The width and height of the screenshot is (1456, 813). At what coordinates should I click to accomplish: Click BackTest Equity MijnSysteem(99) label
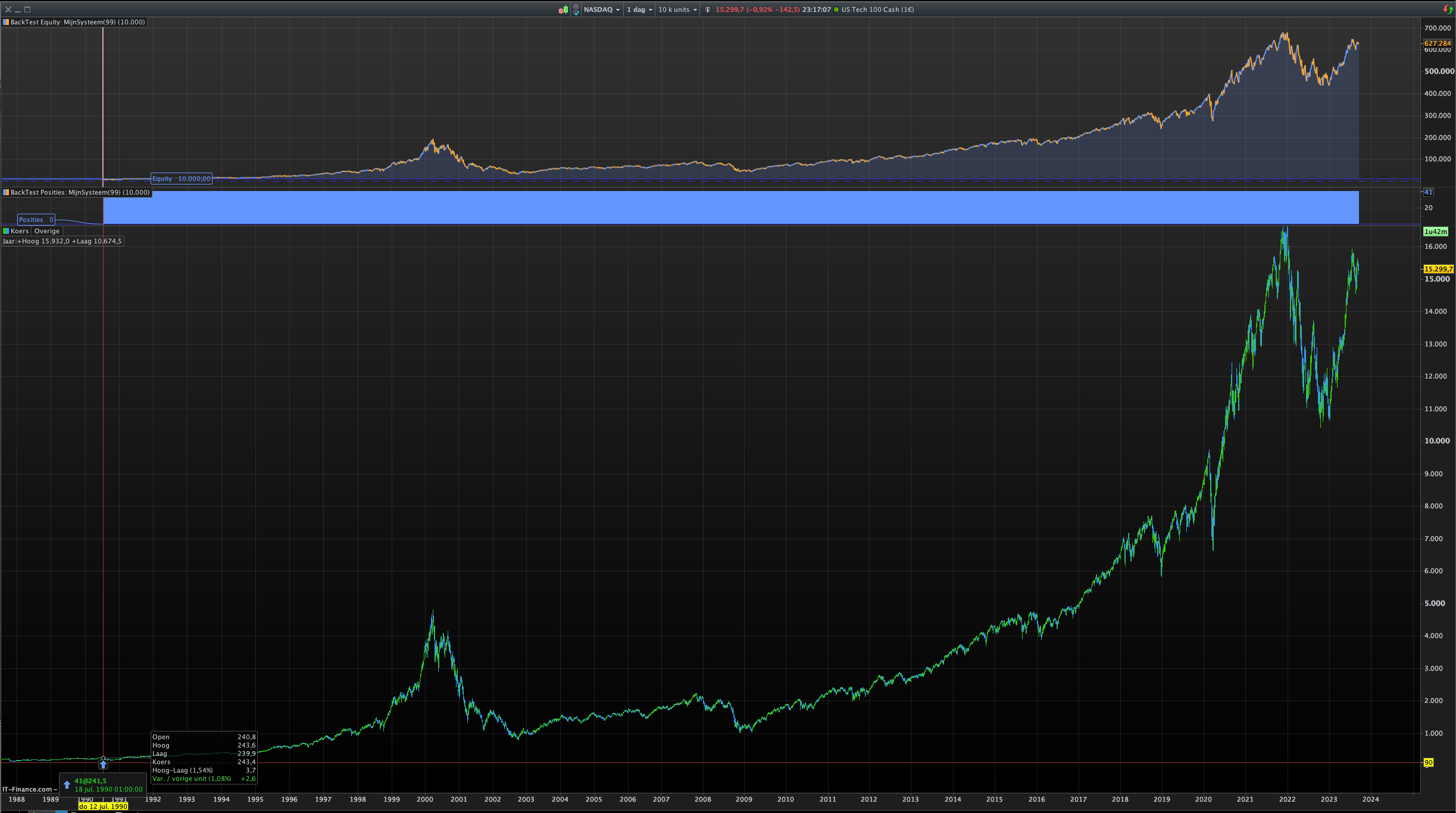(77, 22)
